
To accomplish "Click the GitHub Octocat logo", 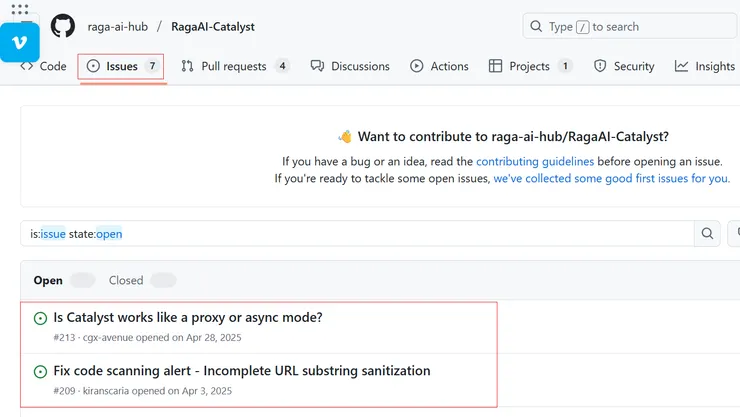I will (63, 26).
